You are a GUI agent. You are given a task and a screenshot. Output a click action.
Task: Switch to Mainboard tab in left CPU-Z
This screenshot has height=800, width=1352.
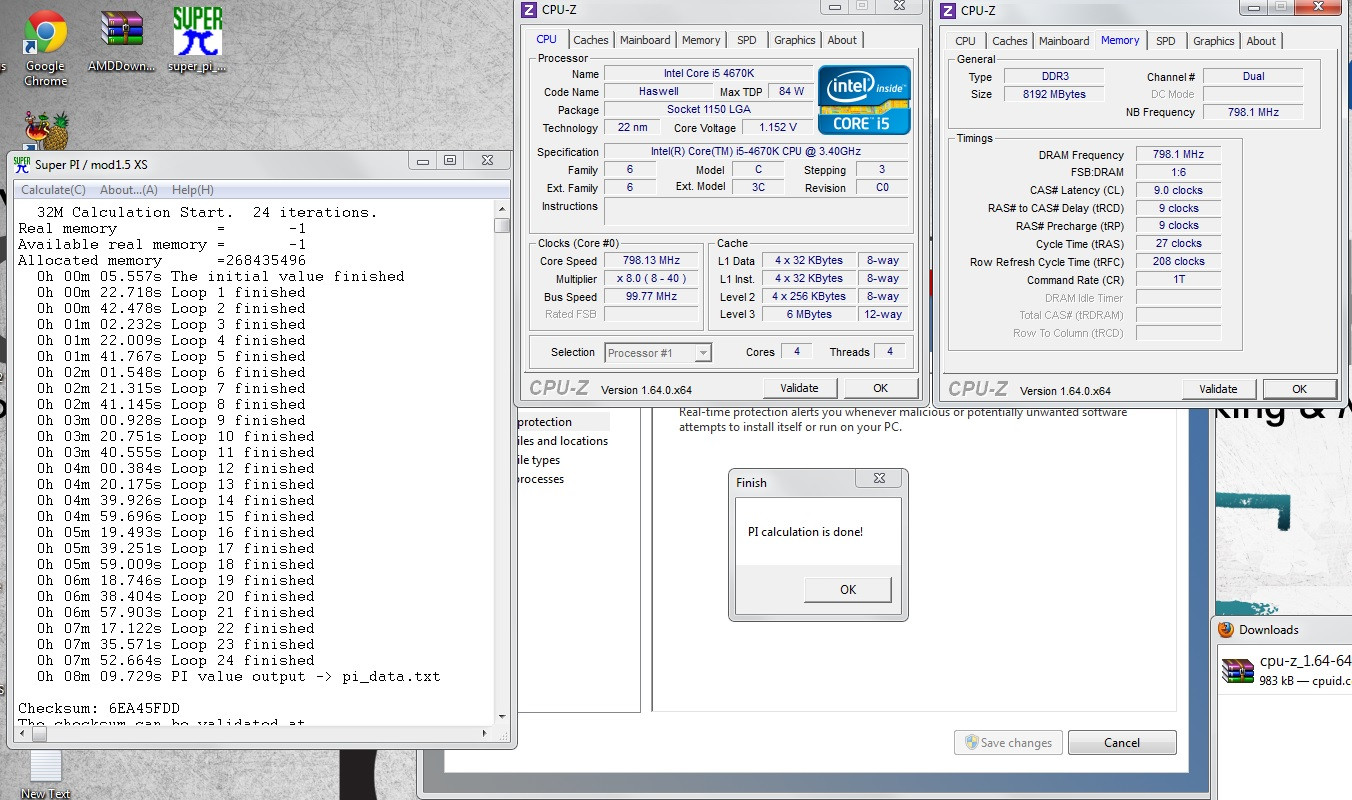[x=645, y=40]
